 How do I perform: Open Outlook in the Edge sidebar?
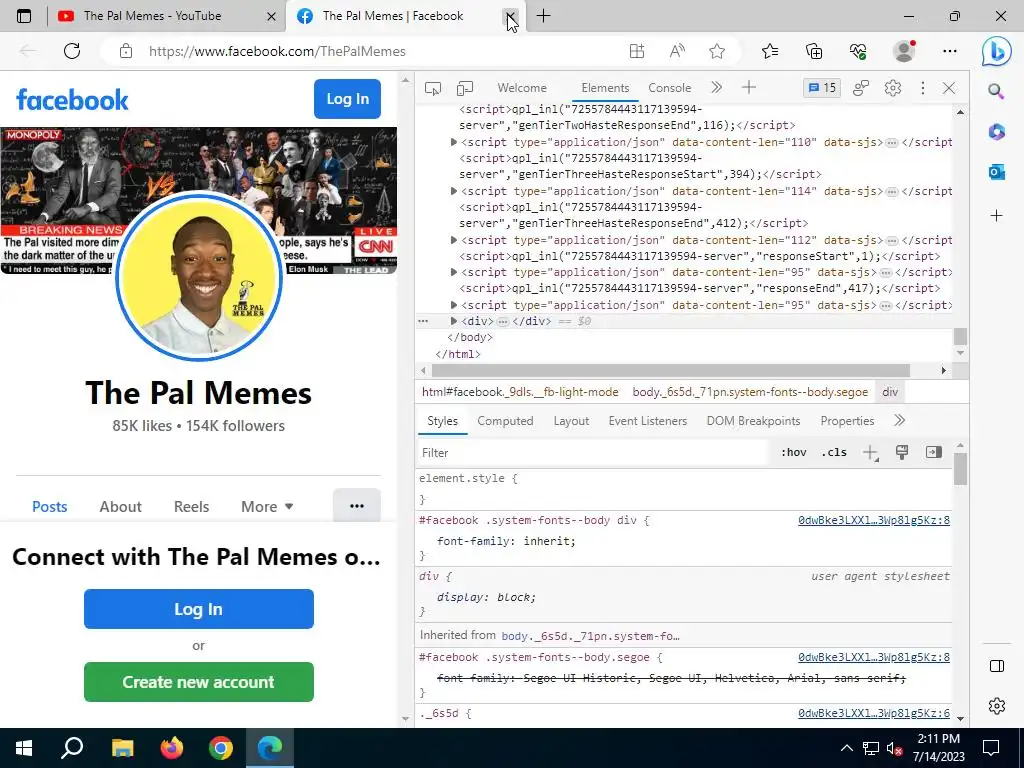coord(997,172)
